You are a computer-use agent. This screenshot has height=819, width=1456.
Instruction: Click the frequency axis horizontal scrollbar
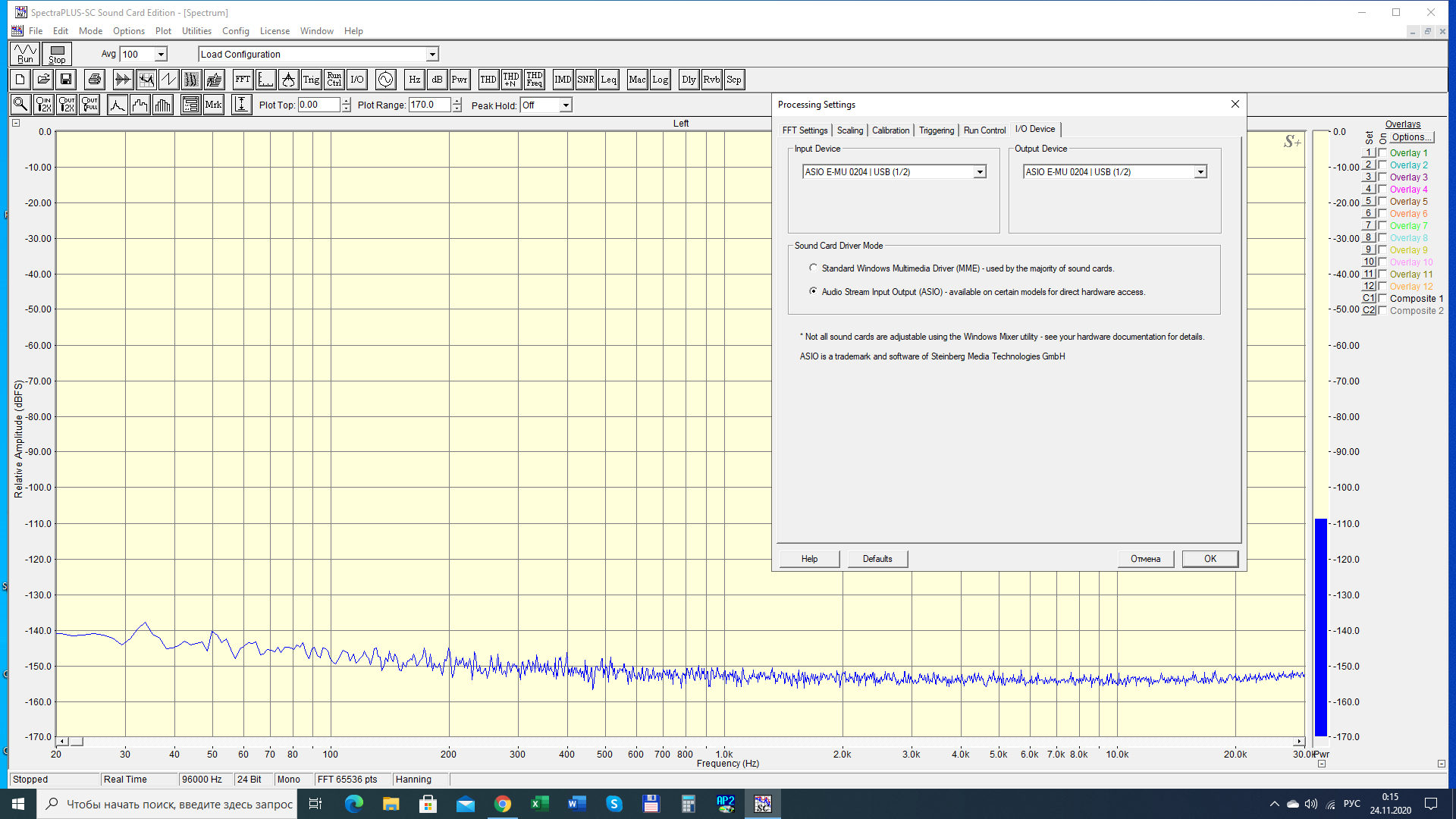[x=680, y=742]
